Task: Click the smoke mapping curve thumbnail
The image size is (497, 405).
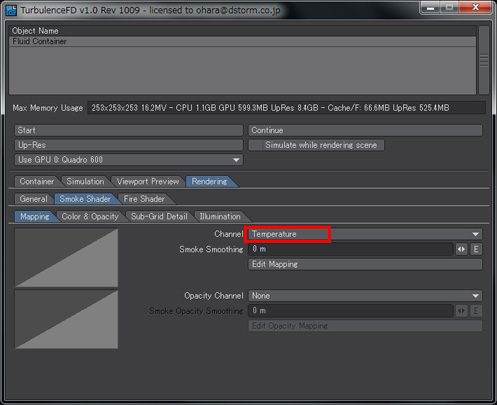Action: (66, 258)
